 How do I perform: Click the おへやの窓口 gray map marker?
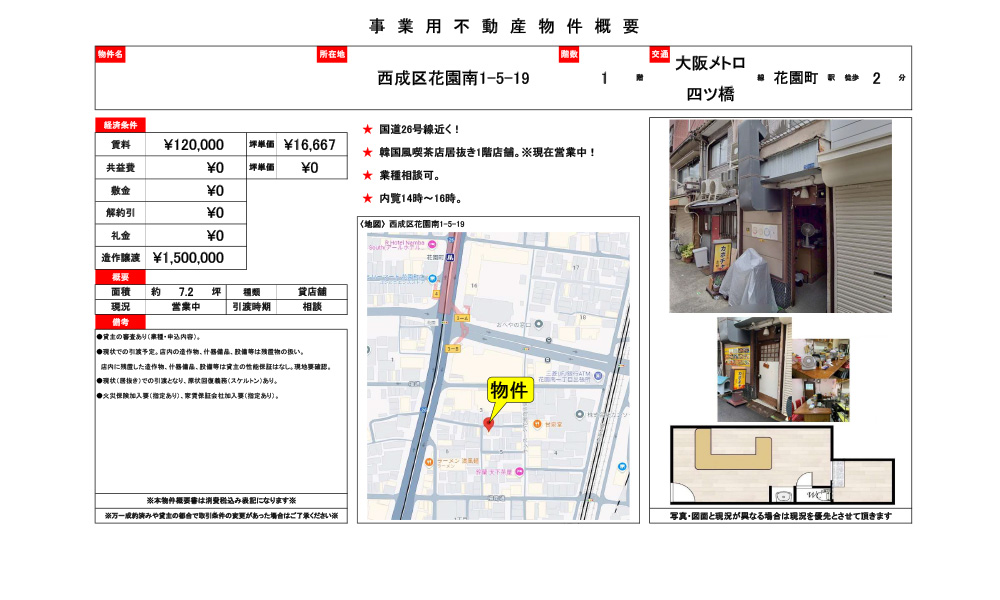click(539, 324)
